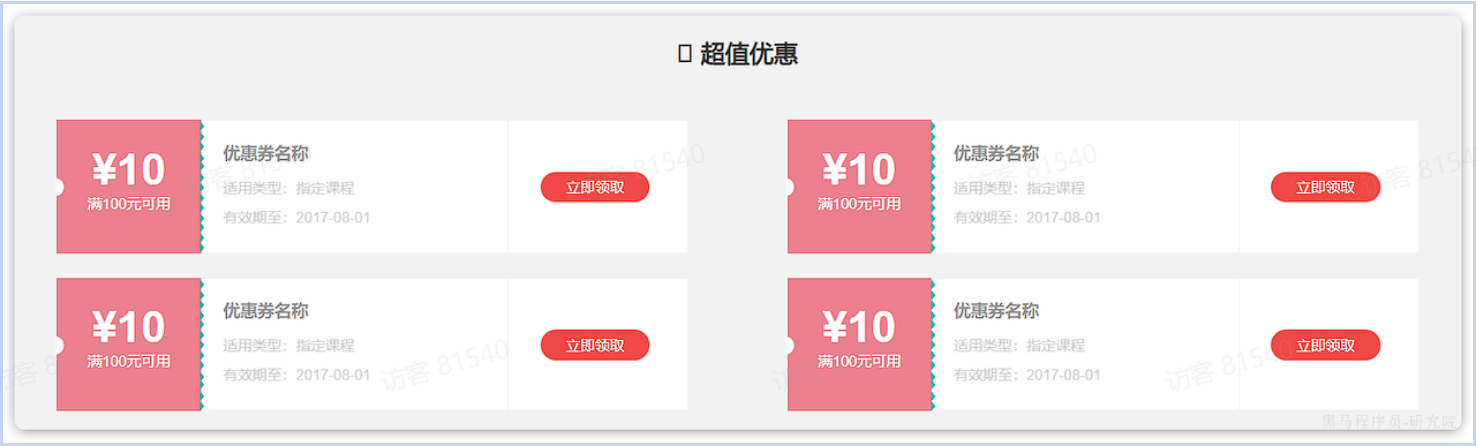This screenshot has width=1477, height=446.
Task: Click 立即领取 on the bottom-right coupon
Action: (1325, 345)
